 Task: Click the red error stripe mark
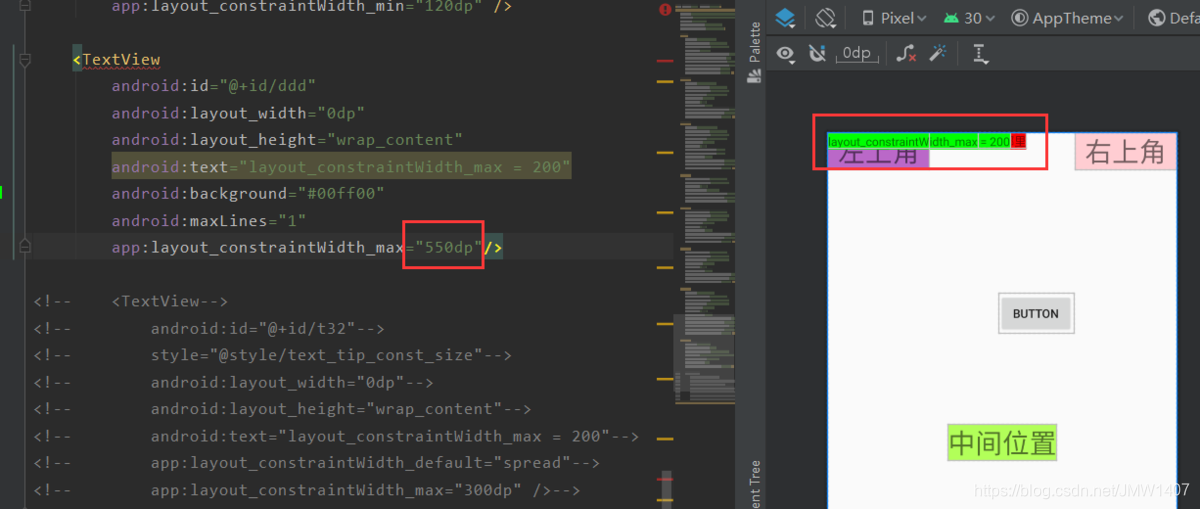pos(665,61)
